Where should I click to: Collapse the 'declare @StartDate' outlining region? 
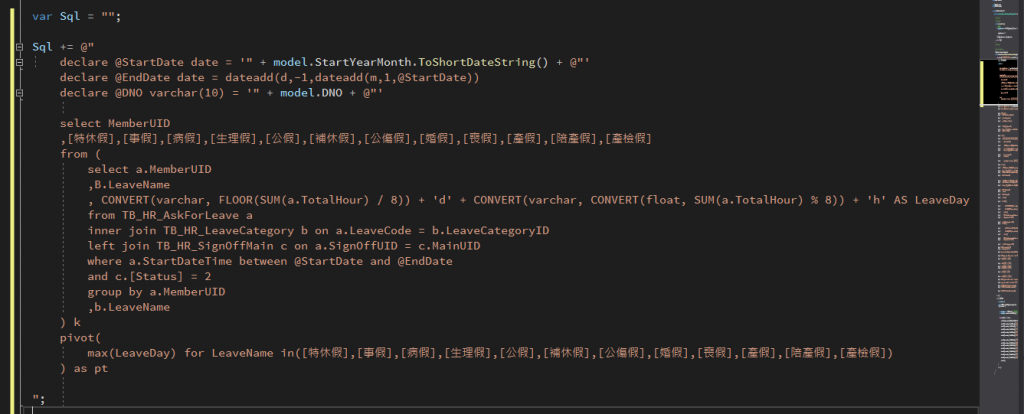(x=20, y=63)
